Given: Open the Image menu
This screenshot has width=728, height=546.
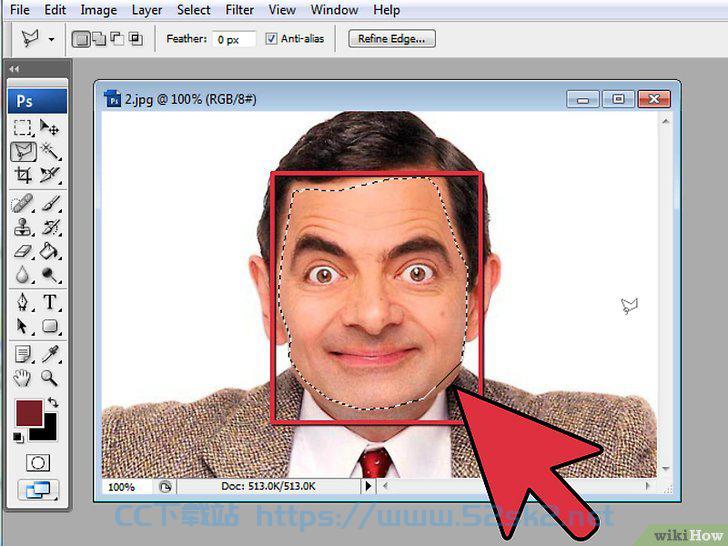Looking at the screenshot, I should 98,9.
